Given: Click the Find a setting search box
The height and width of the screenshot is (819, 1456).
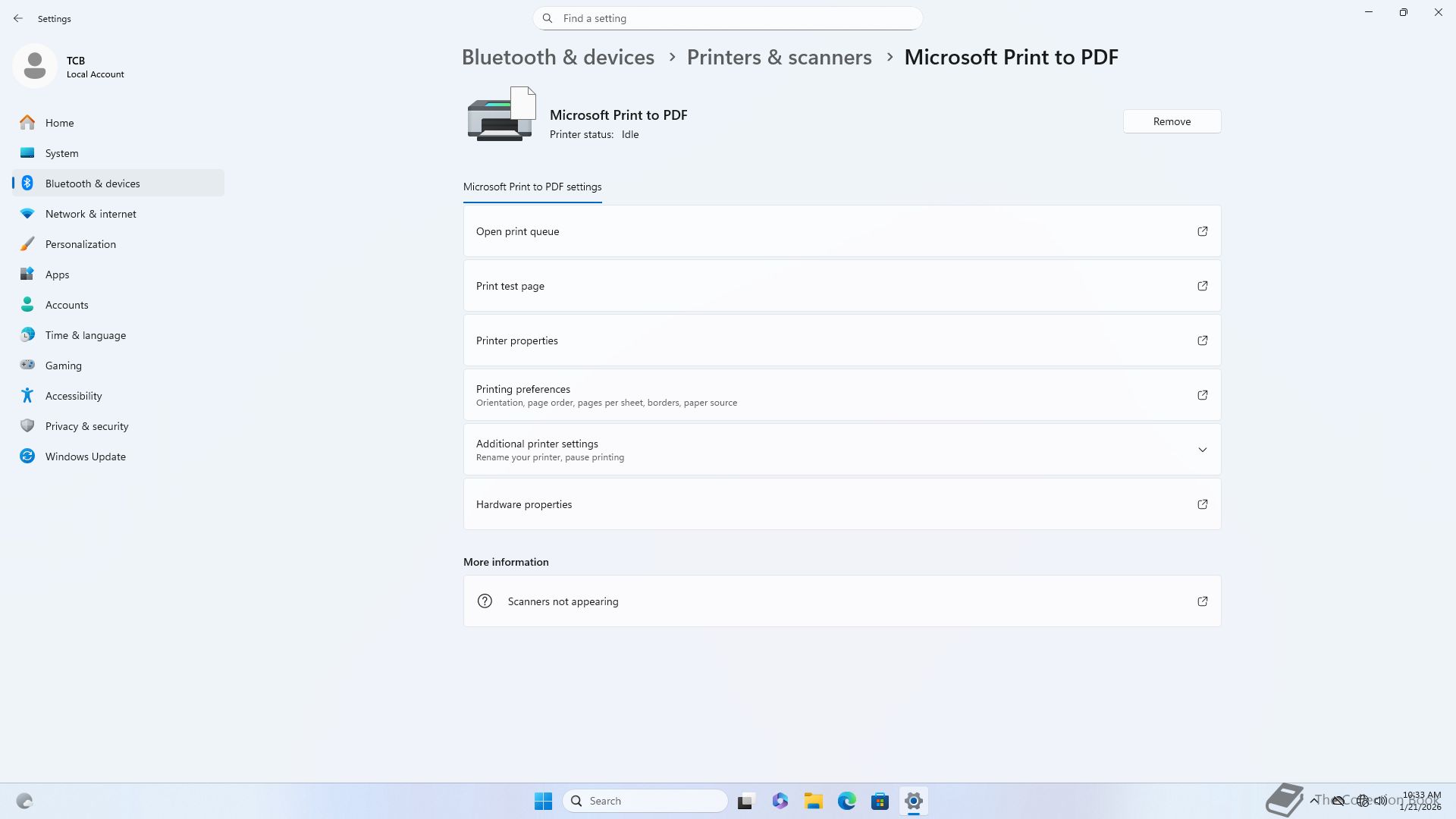Looking at the screenshot, I should coord(728,18).
